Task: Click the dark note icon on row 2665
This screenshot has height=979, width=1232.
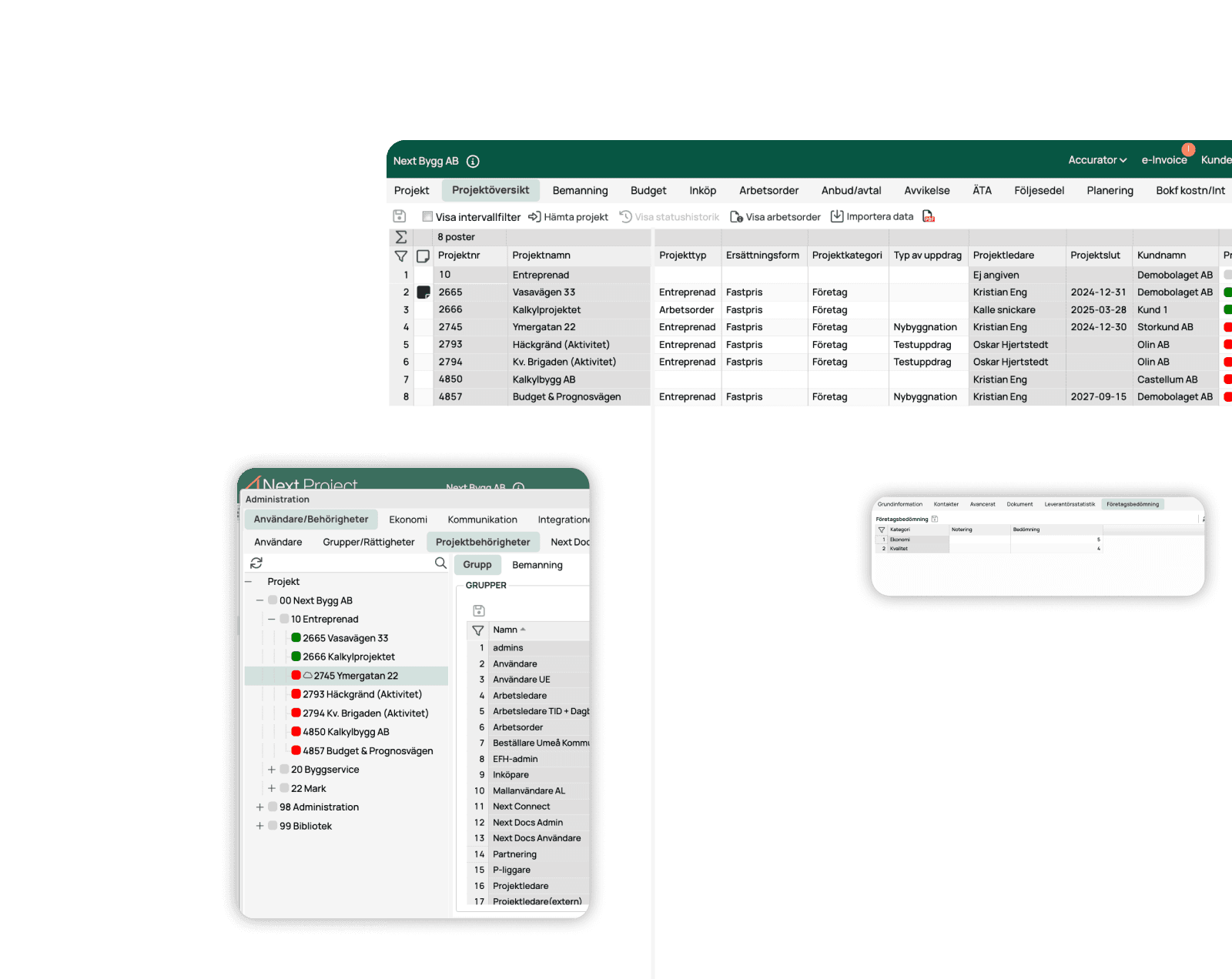Action: point(423,292)
